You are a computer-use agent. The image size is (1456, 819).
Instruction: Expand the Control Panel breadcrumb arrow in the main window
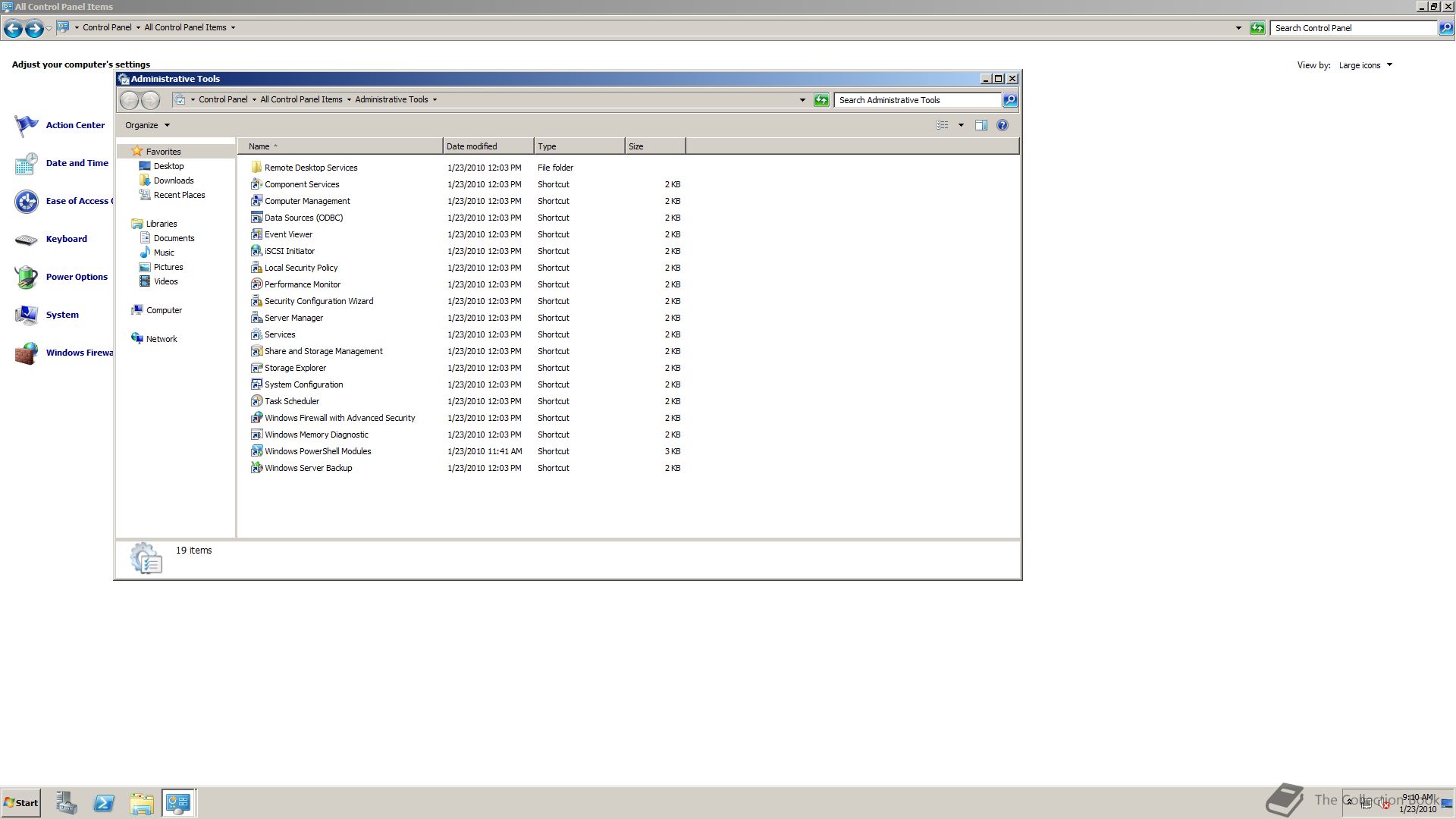tap(138, 27)
